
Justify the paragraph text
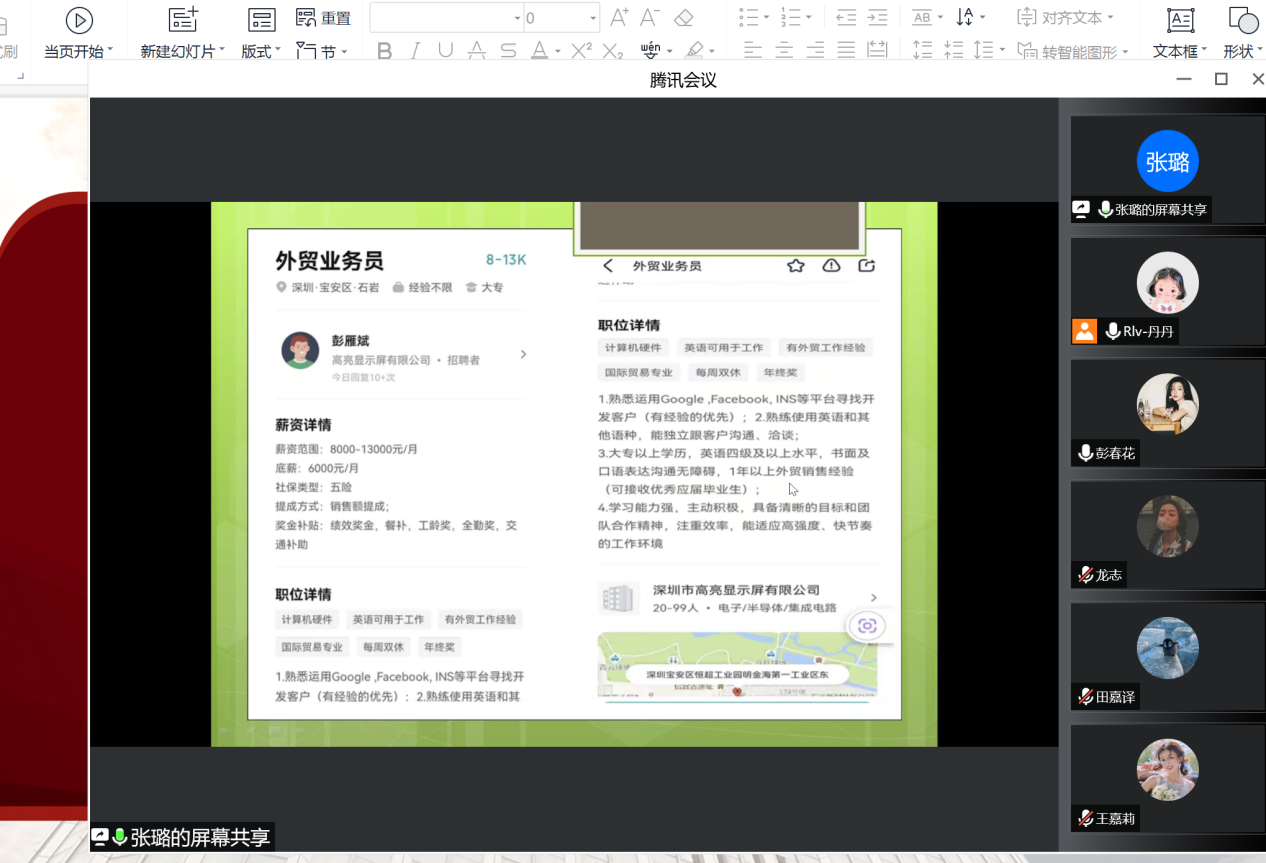pos(846,50)
